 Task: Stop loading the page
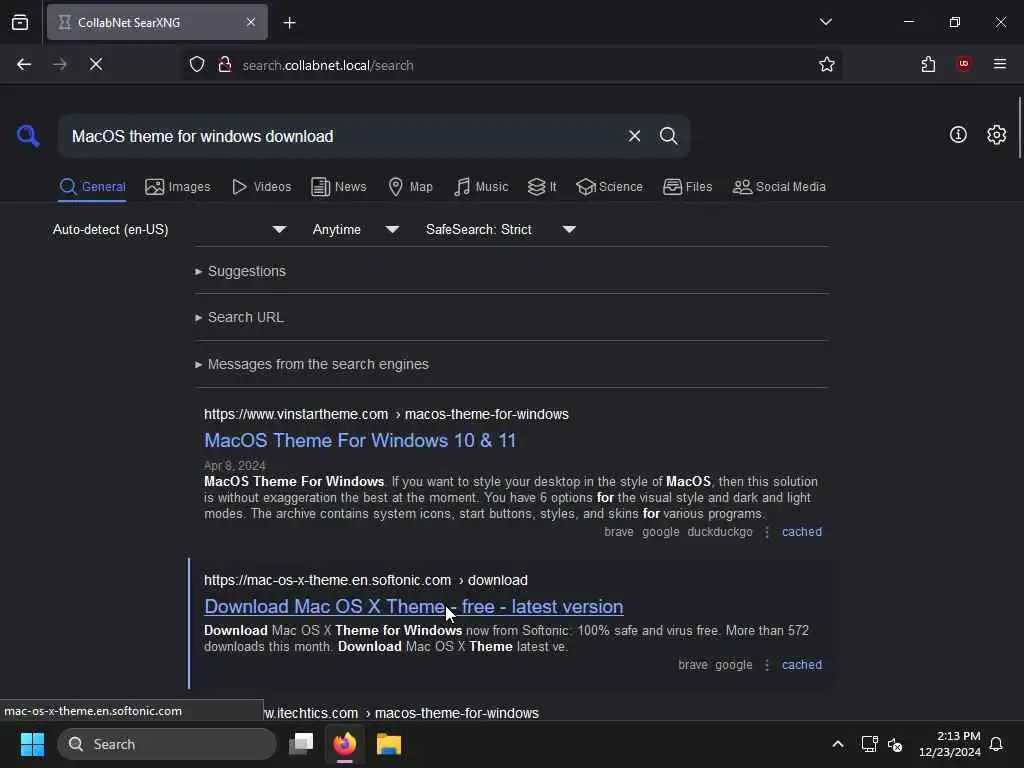tap(96, 65)
